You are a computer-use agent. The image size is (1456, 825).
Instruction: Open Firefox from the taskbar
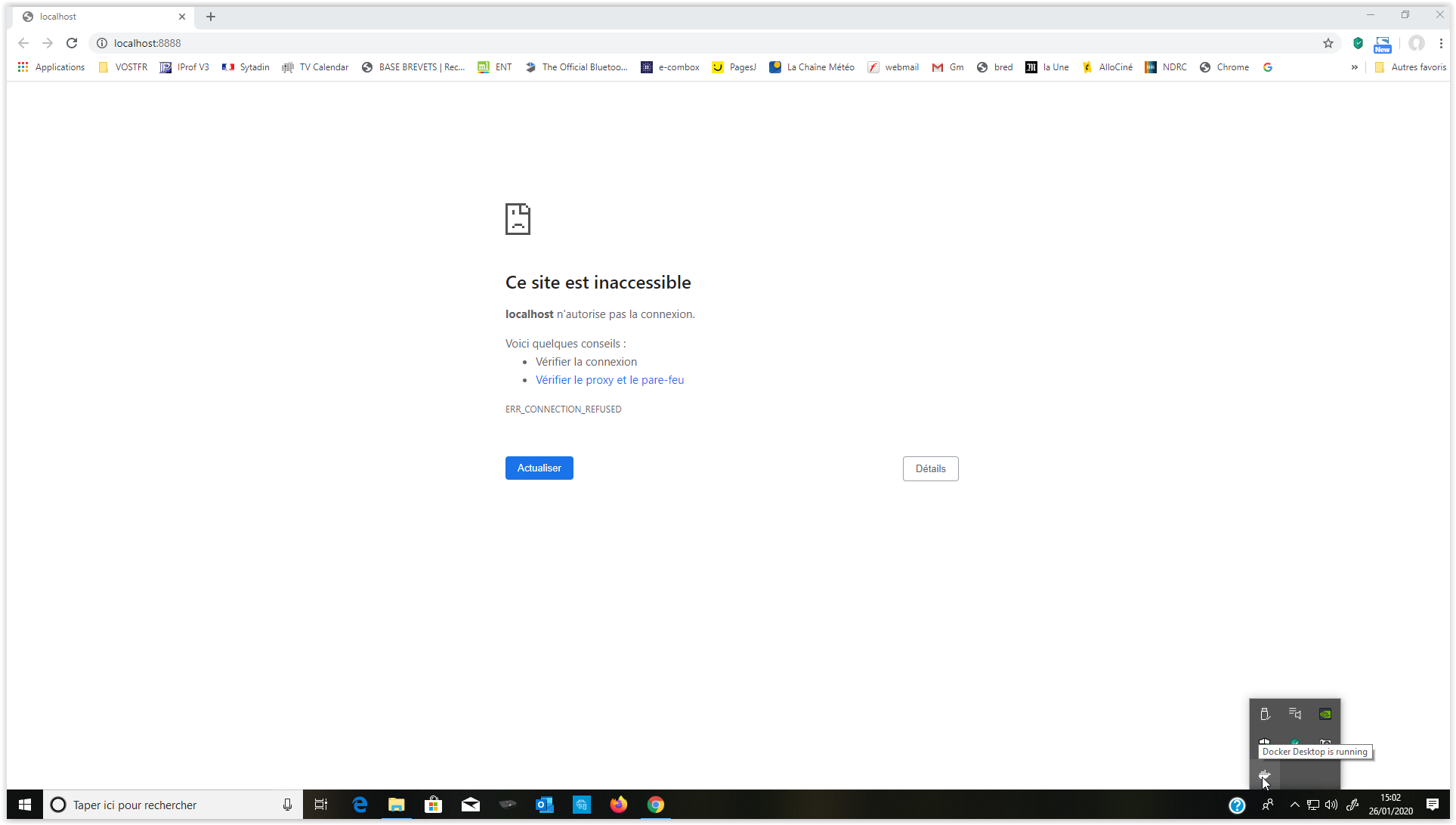coord(618,805)
